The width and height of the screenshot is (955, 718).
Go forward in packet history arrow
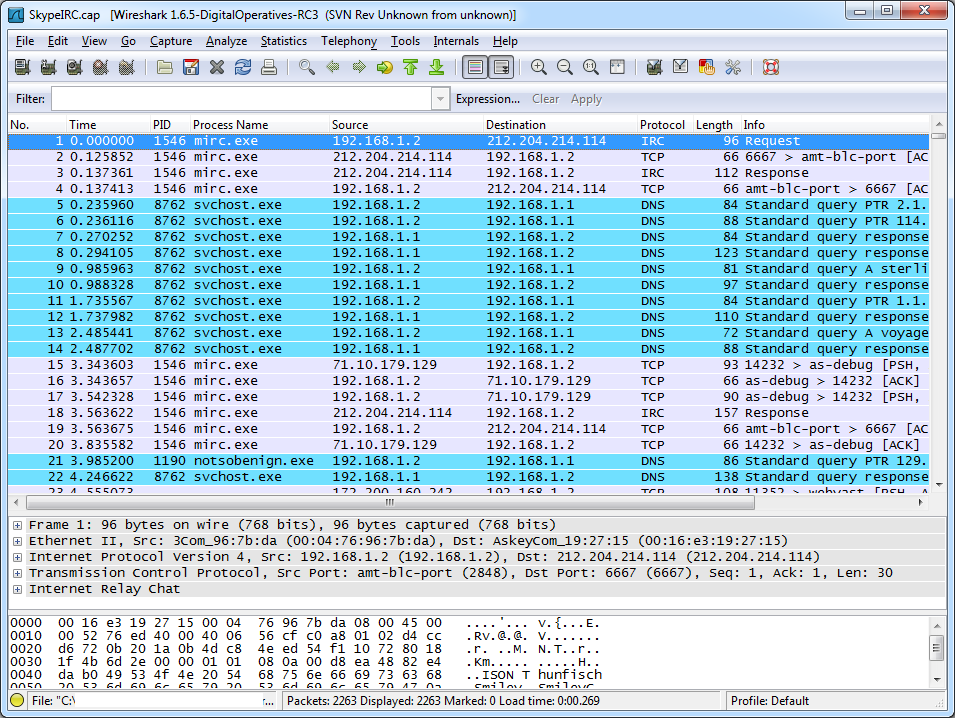point(359,67)
